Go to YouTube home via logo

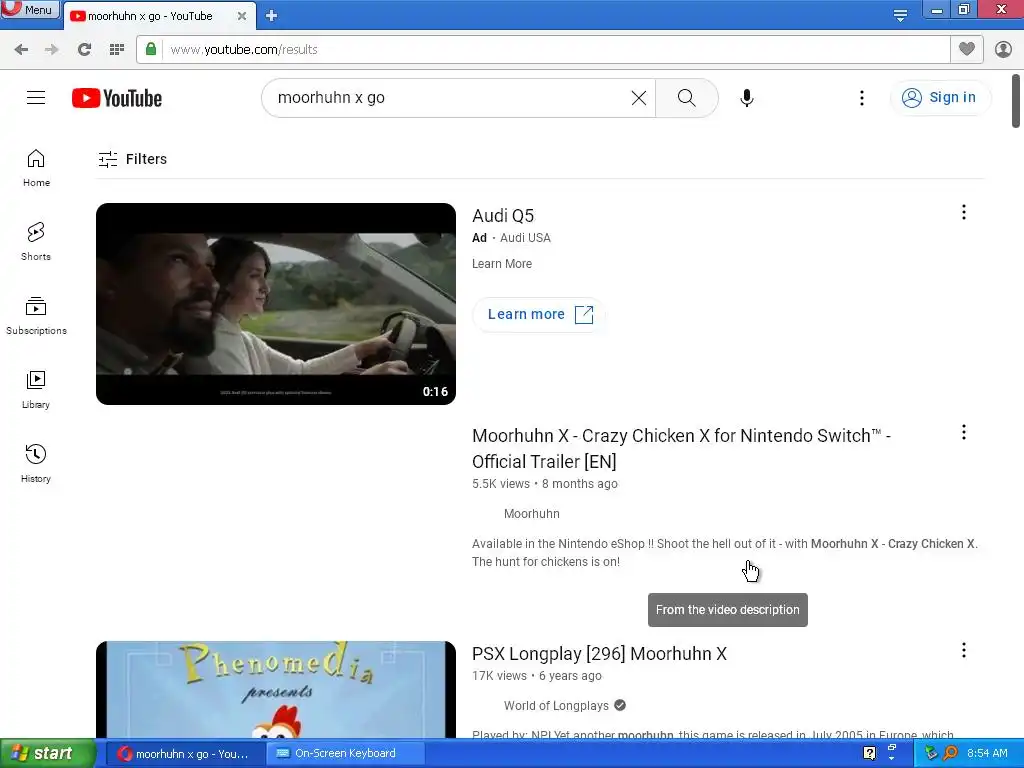point(117,98)
